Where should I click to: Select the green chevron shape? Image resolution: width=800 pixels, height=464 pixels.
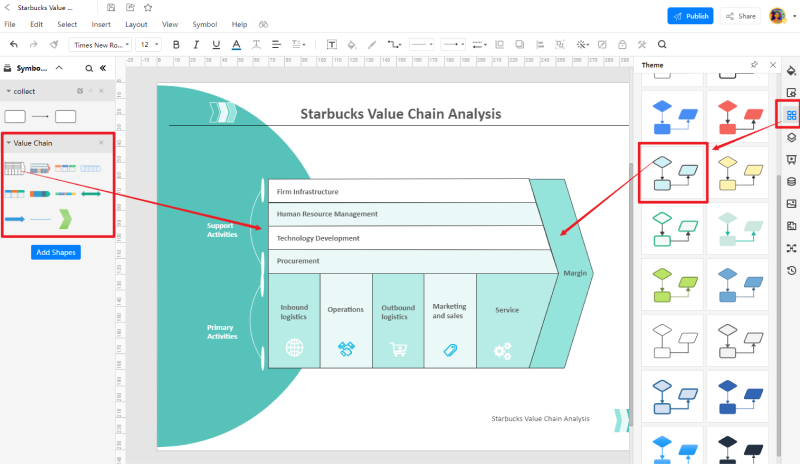[x=65, y=219]
